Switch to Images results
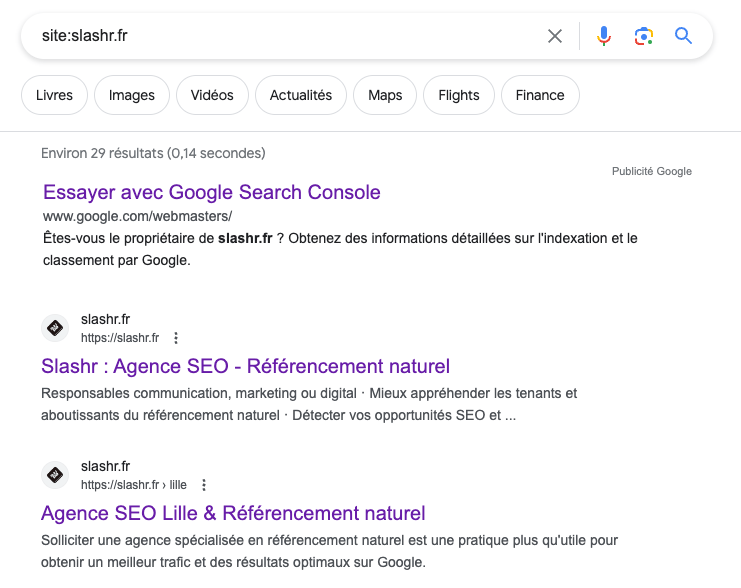 pyautogui.click(x=132, y=96)
